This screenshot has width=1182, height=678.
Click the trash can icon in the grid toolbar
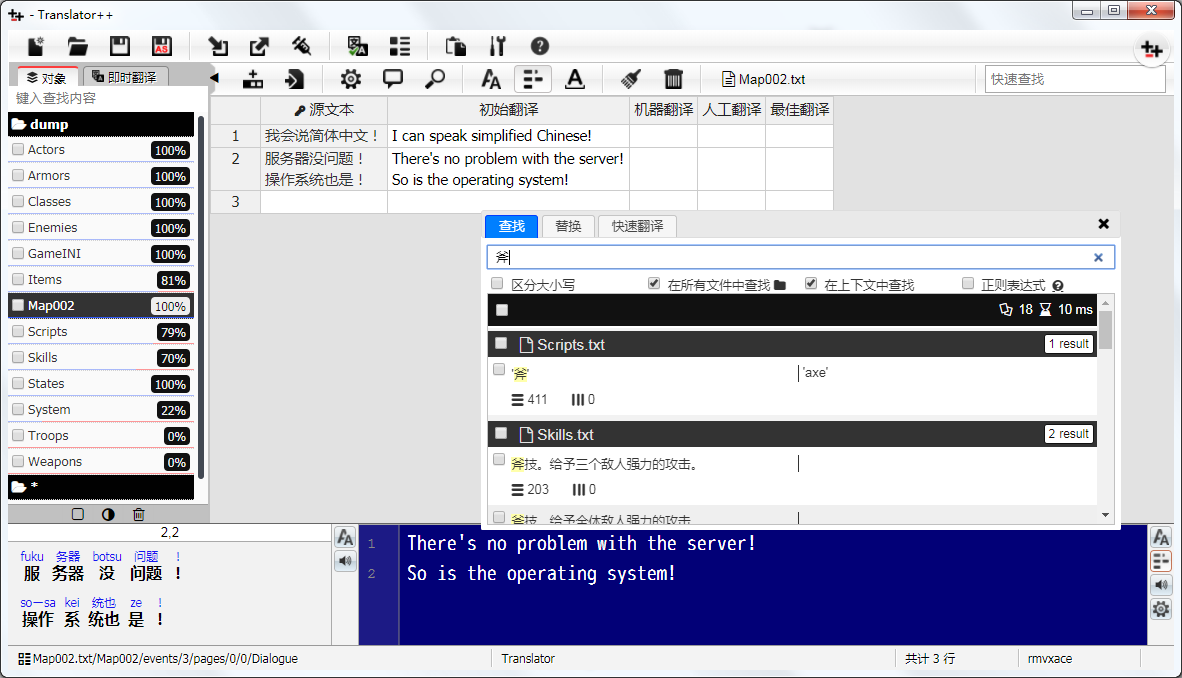coord(673,78)
